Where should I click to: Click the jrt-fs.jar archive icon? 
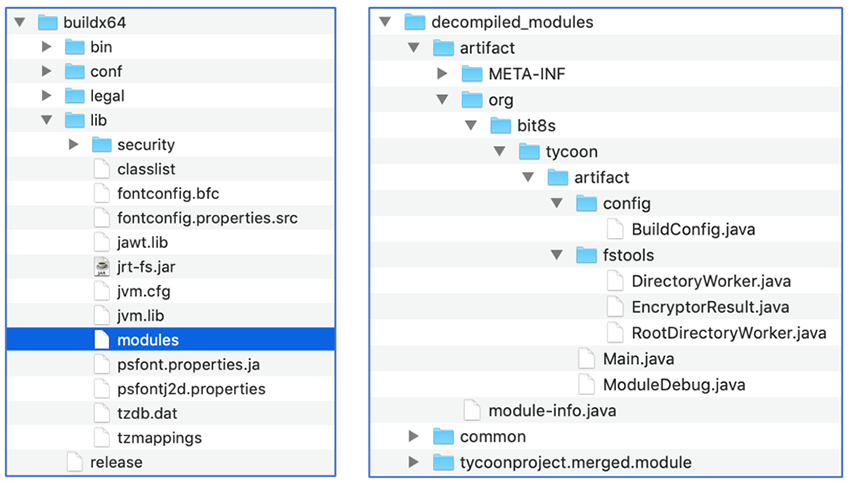click(x=100, y=266)
